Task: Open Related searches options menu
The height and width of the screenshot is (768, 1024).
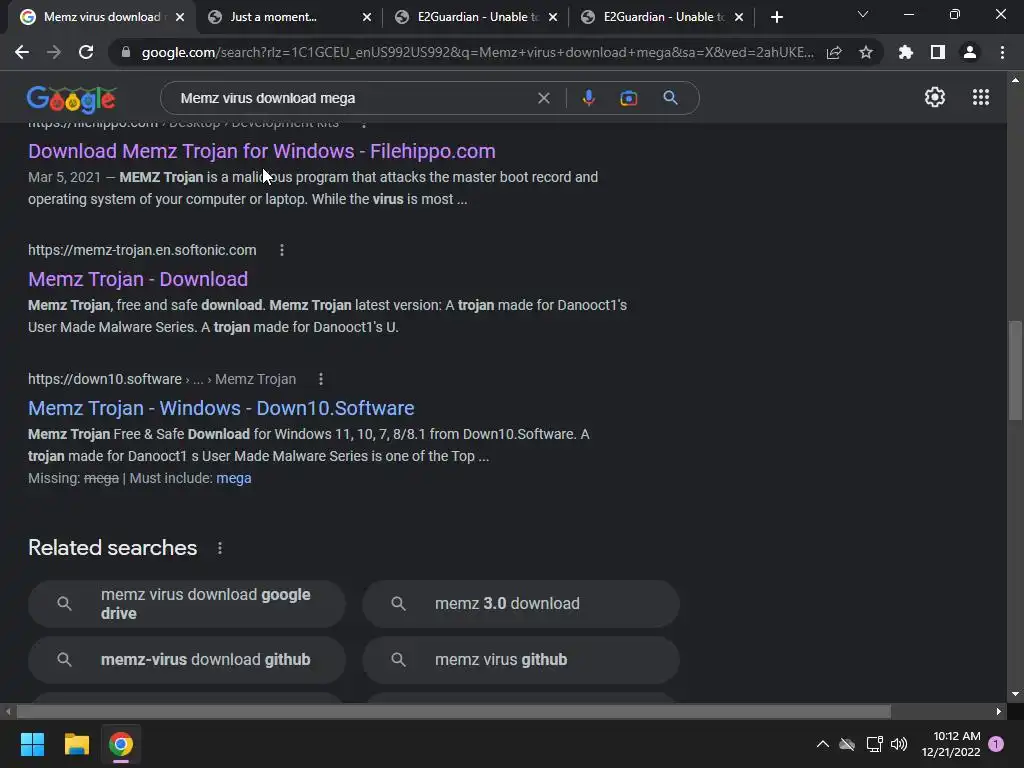Action: pos(220,549)
